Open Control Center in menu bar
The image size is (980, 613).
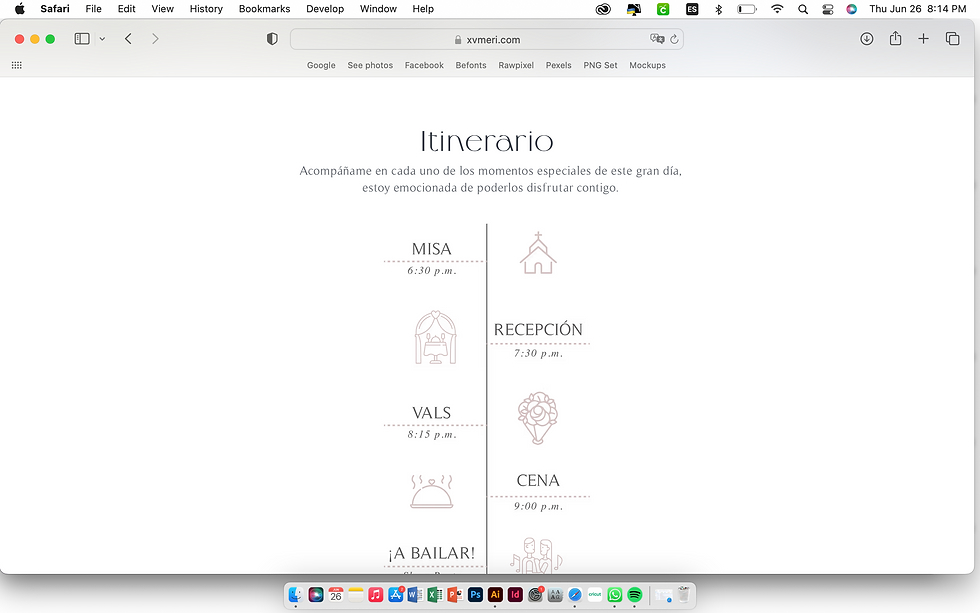[x=828, y=9]
